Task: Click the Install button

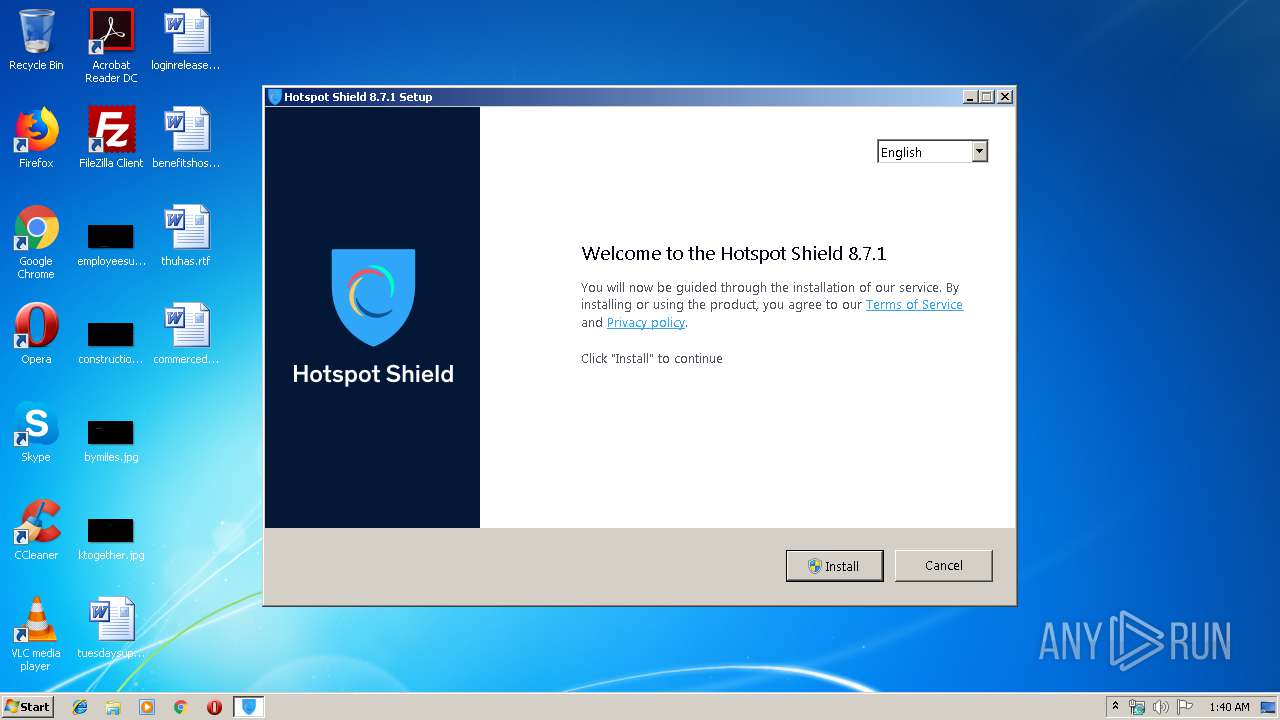Action: click(x=835, y=566)
